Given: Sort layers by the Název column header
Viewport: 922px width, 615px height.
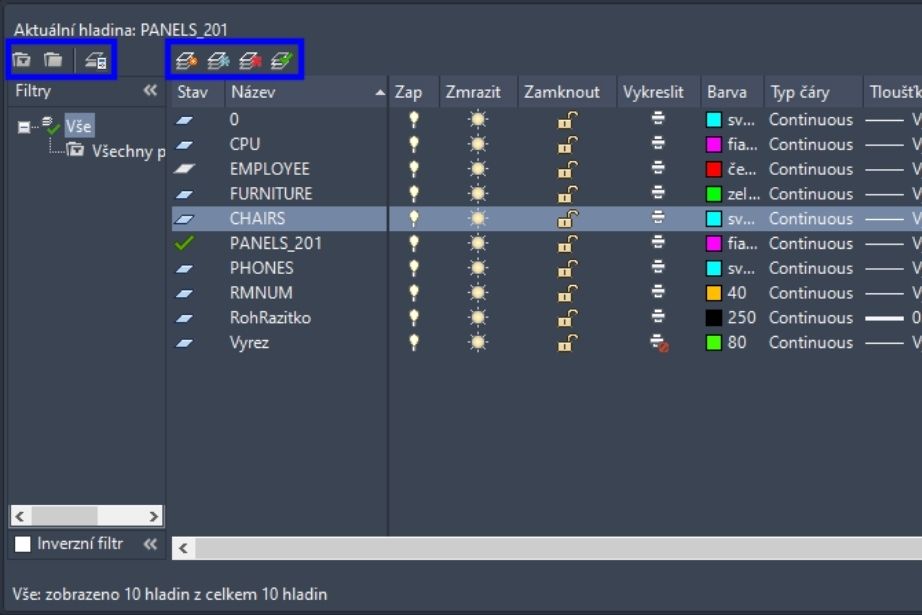Looking at the screenshot, I should point(300,92).
